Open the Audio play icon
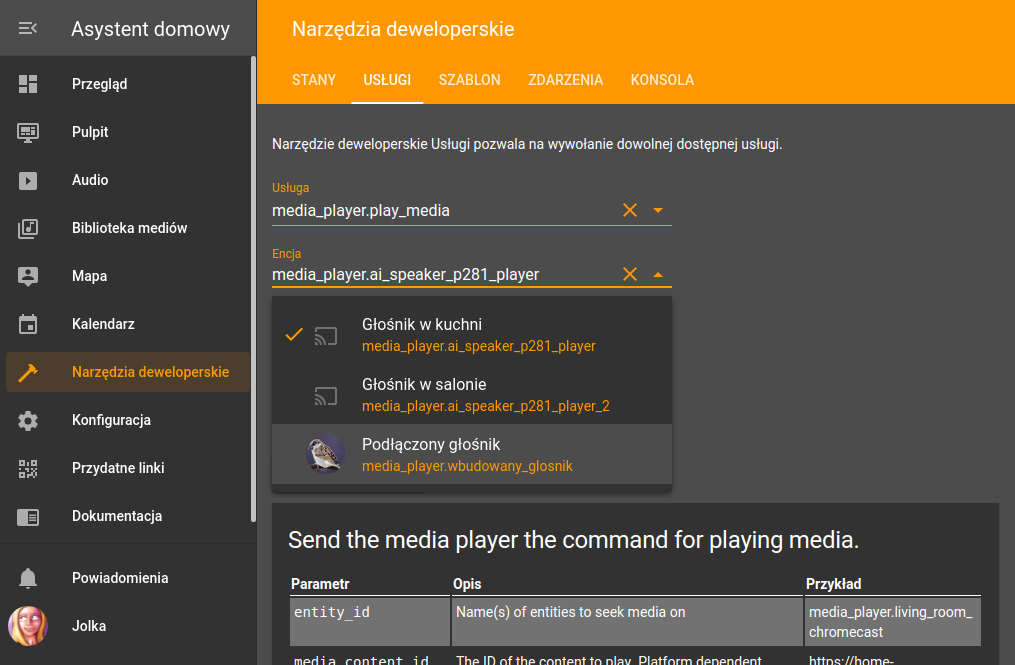 (x=28, y=180)
